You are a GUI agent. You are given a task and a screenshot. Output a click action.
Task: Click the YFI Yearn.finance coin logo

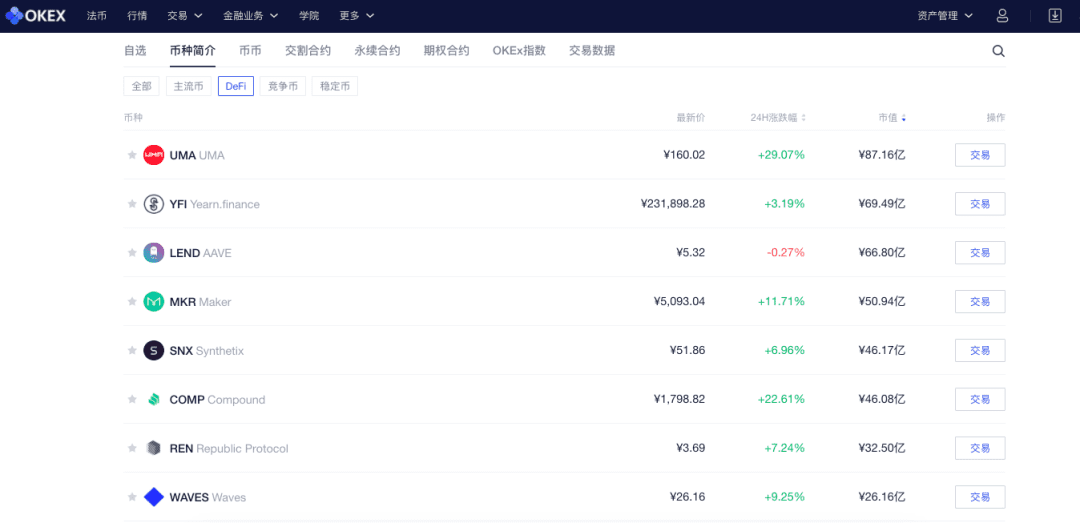click(x=154, y=204)
